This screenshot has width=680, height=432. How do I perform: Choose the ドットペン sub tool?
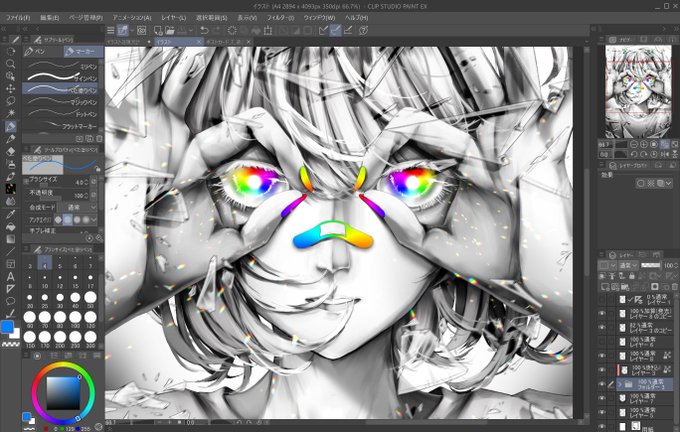(x=60, y=114)
